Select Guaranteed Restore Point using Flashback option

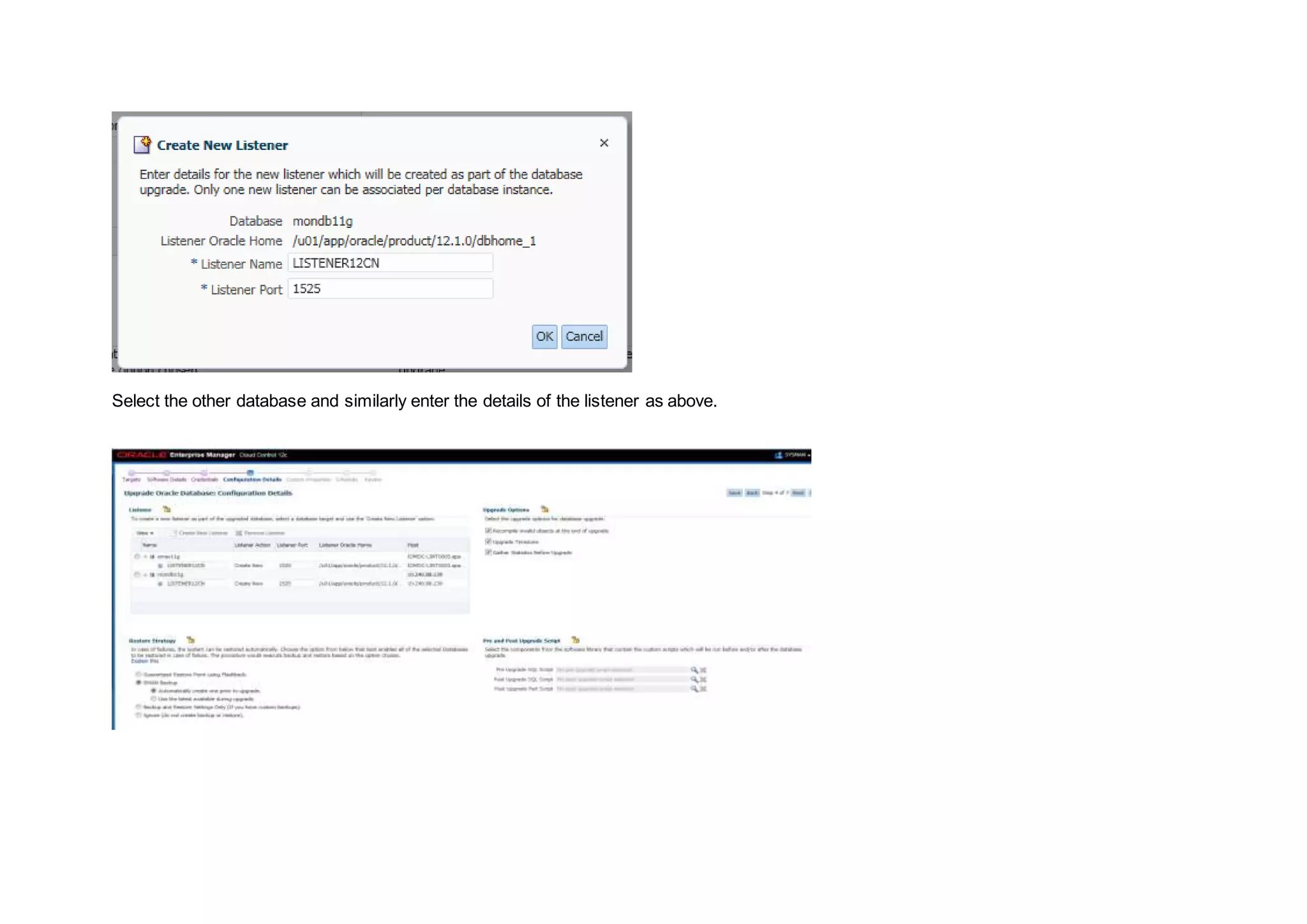(x=138, y=674)
